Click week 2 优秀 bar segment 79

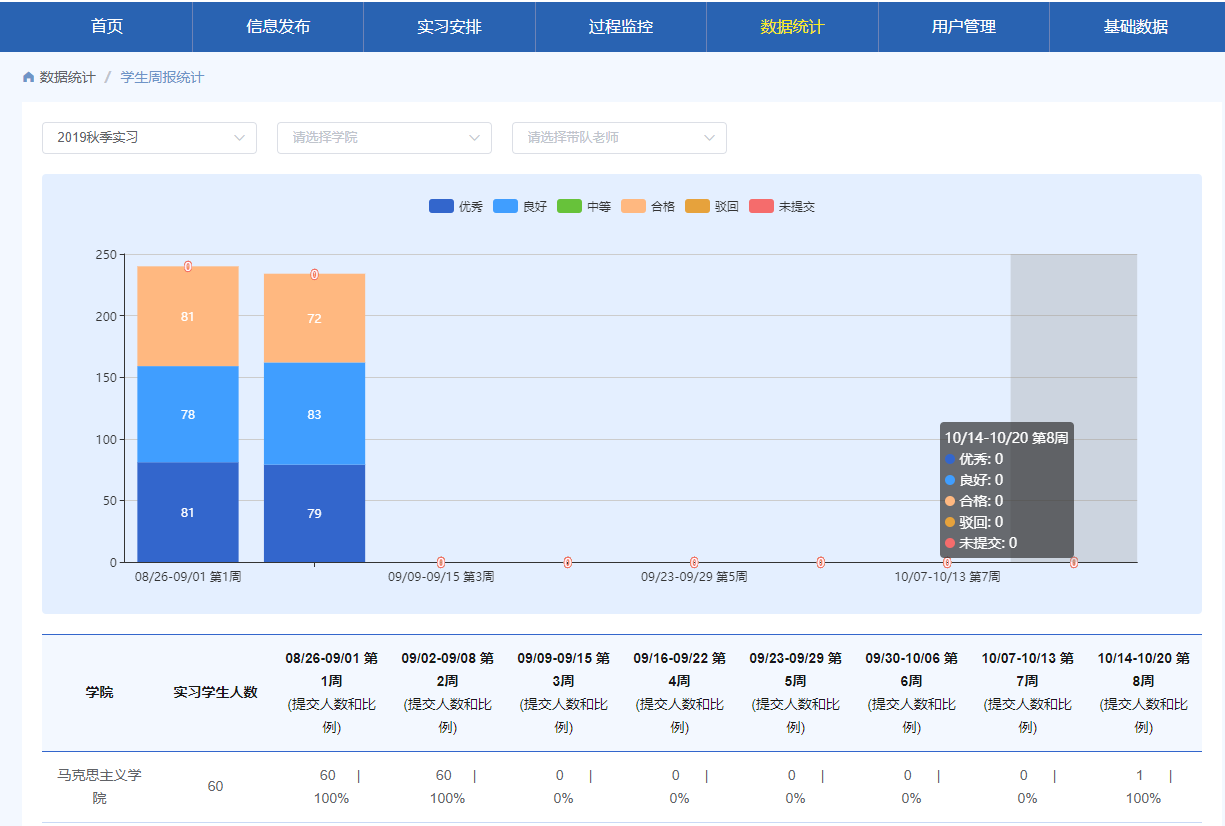[x=314, y=513]
